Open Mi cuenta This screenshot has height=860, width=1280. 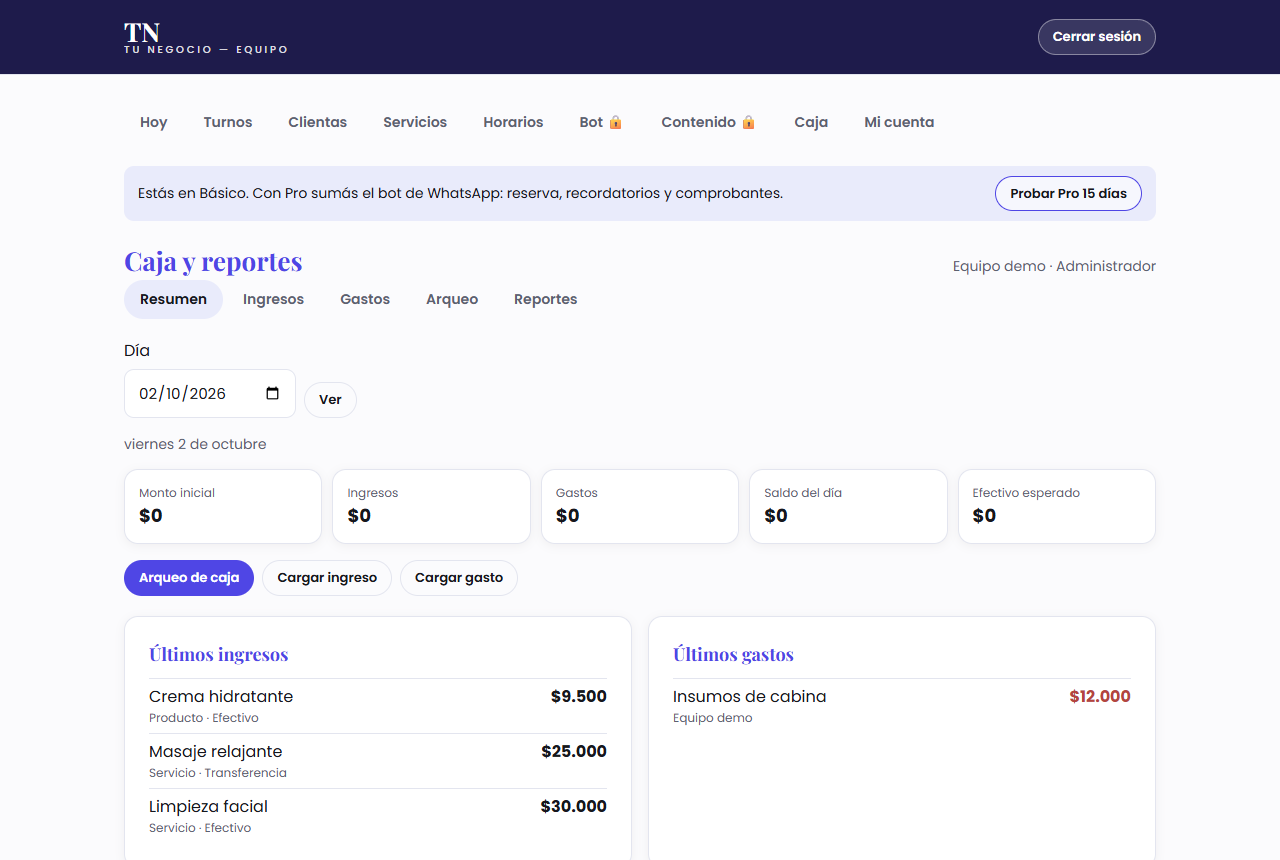pos(899,122)
